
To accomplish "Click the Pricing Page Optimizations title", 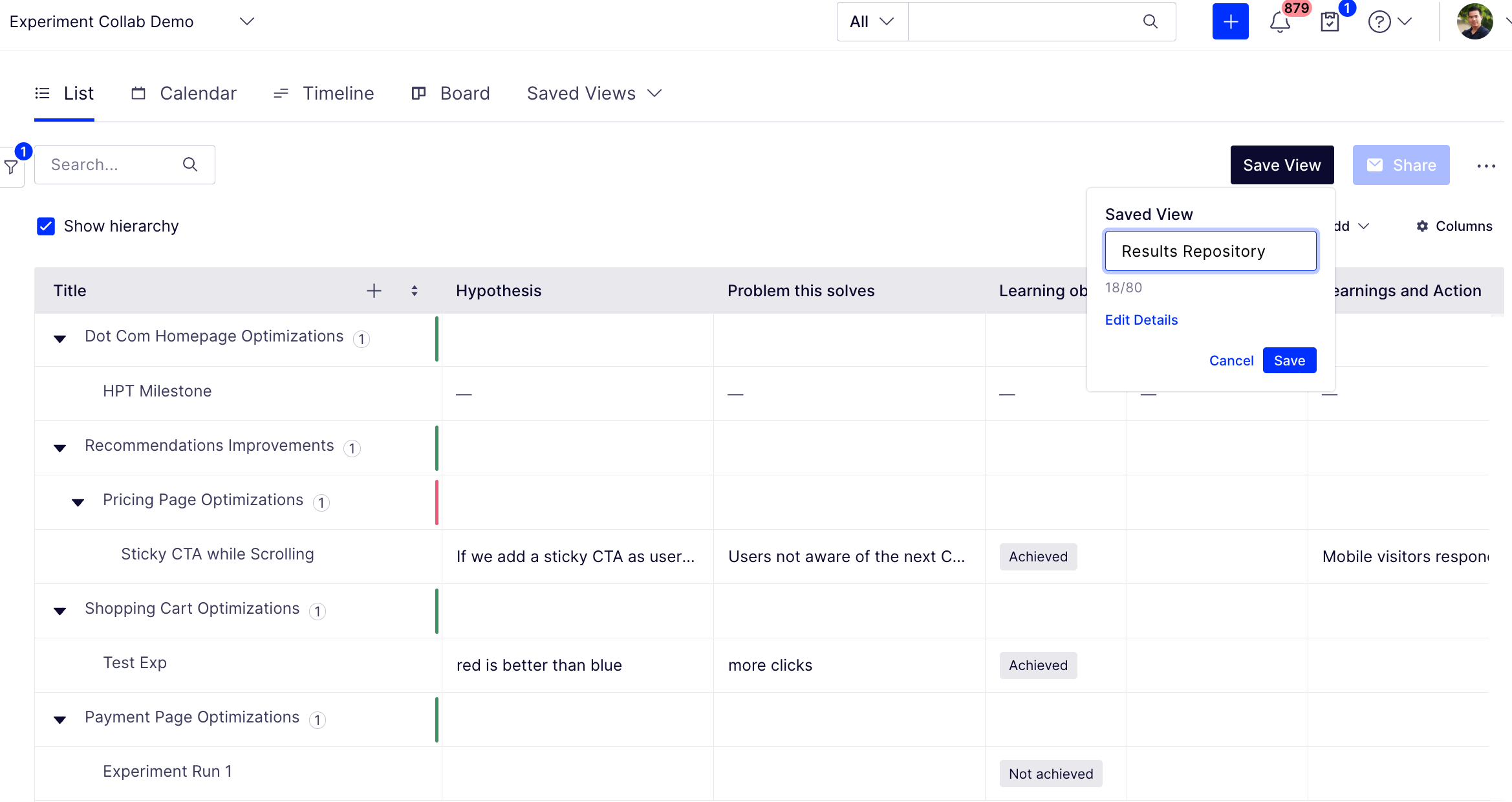I will [203, 500].
